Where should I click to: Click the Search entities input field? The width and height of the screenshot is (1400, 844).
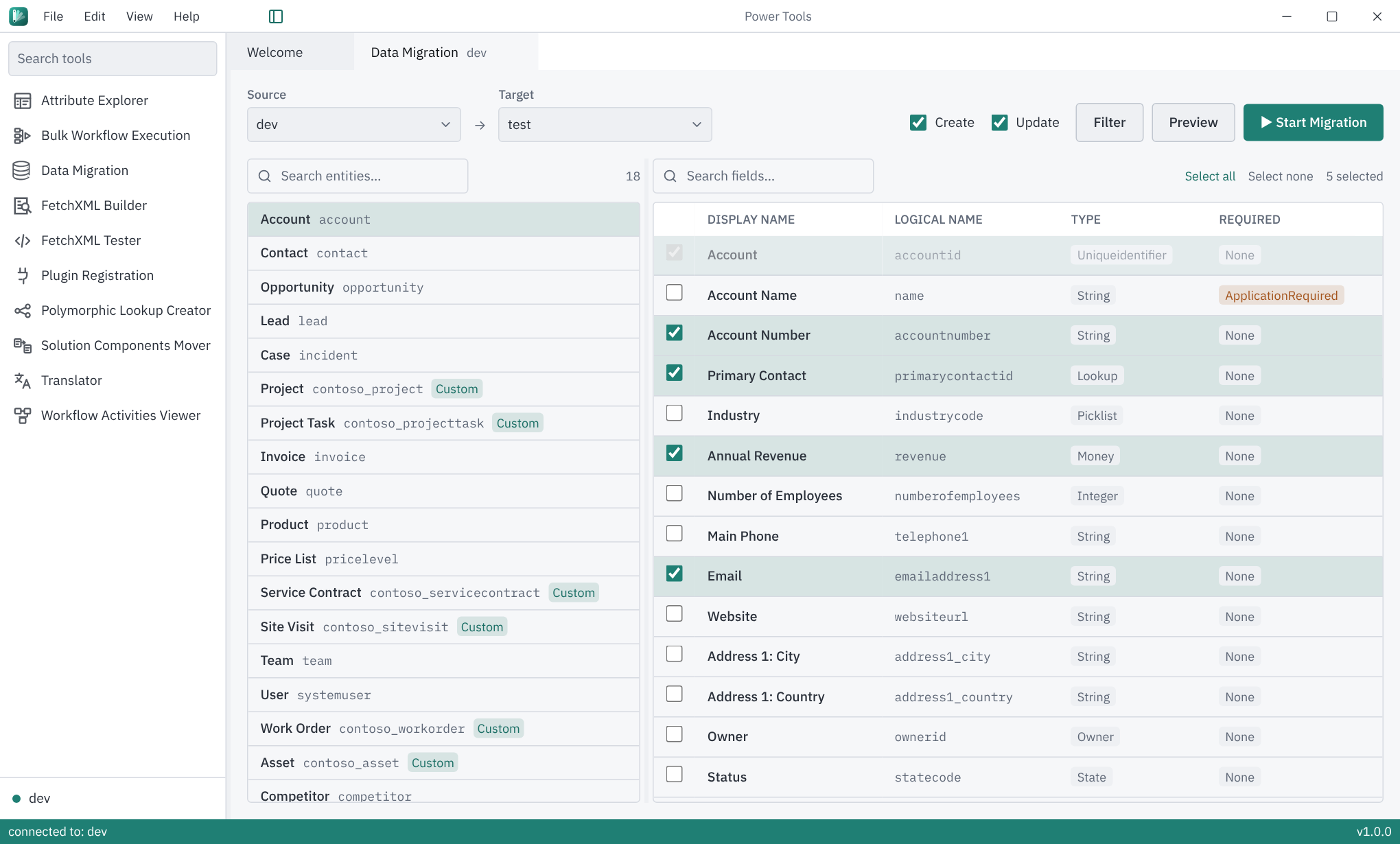click(358, 176)
